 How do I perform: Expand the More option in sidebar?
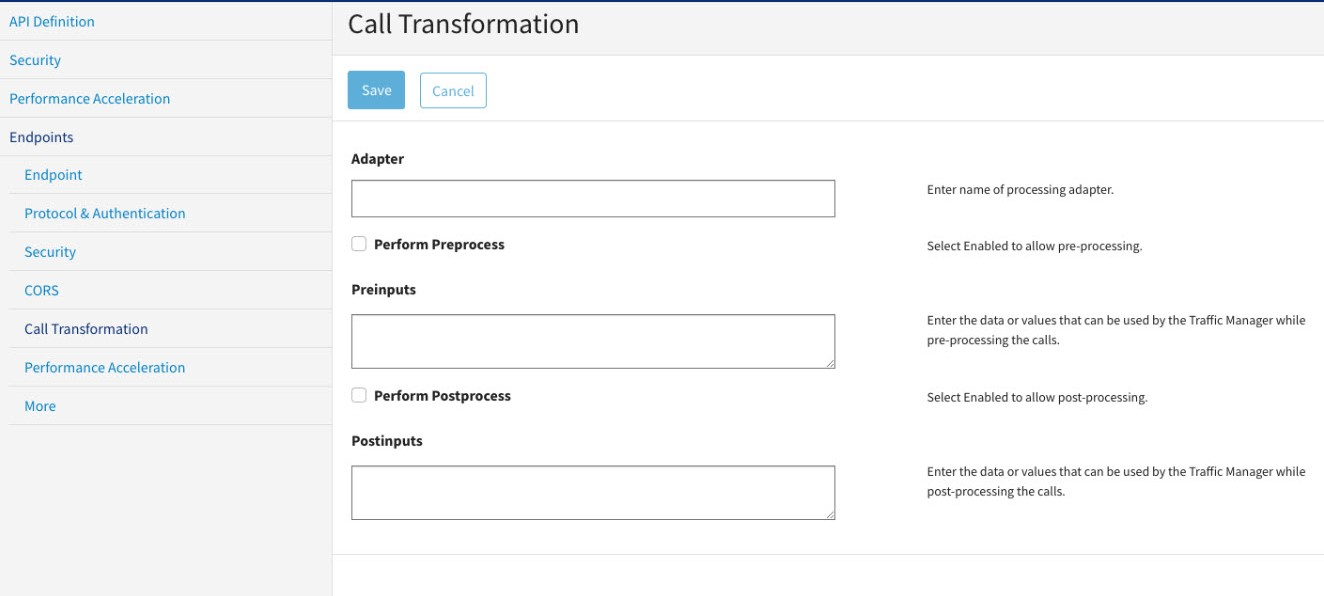coord(40,406)
